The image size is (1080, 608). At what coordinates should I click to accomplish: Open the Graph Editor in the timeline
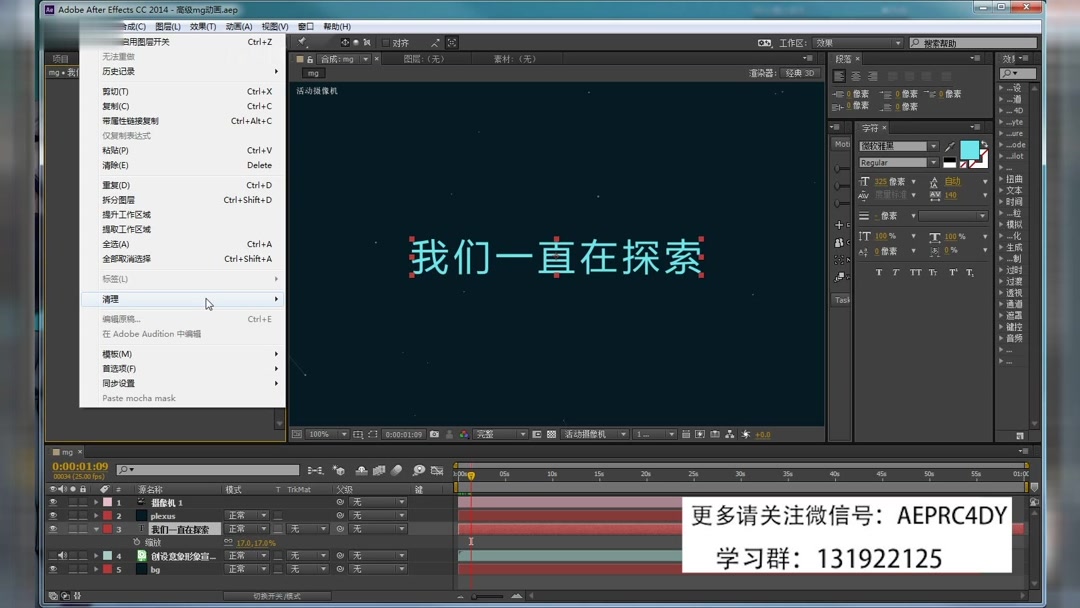coord(437,470)
